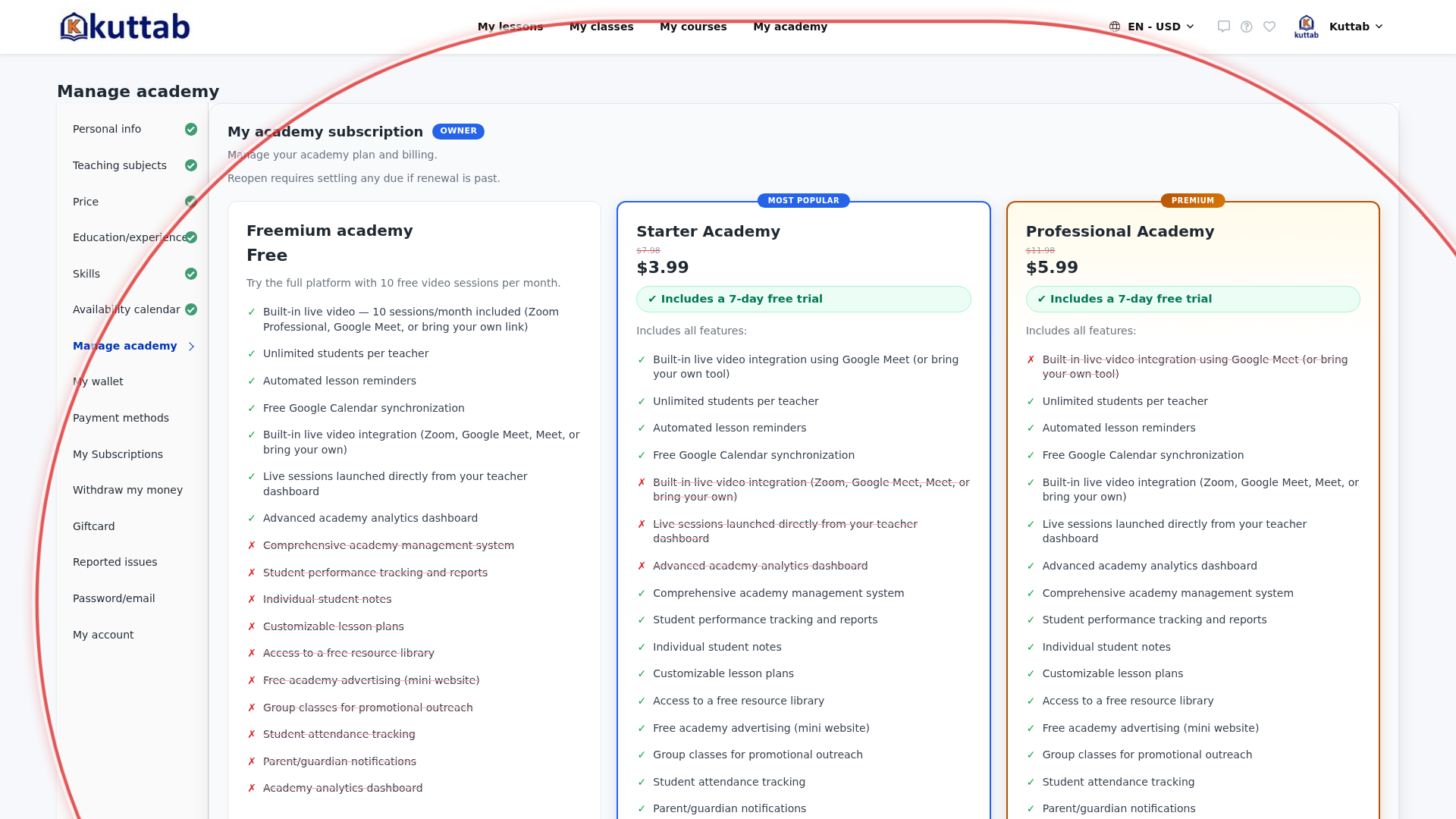Open My courses in the top menu
This screenshot has height=819, width=1456.
[x=693, y=27]
